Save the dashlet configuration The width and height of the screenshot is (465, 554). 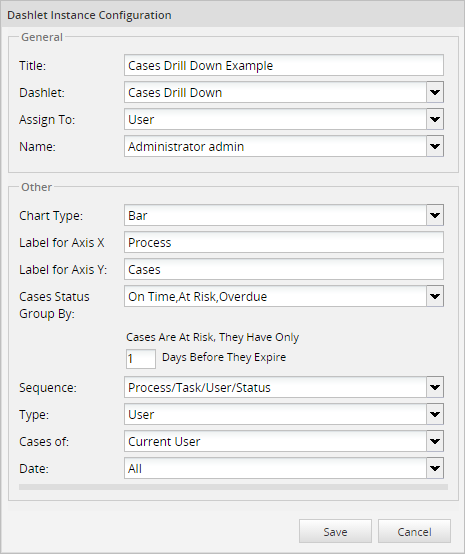click(x=335, y=531)
